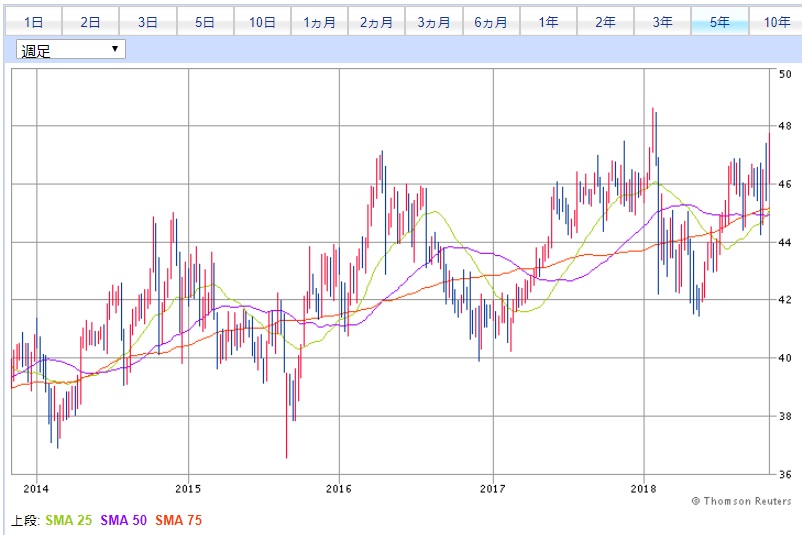The width and height of the screenshot is (802, 535).
Task: Click the 42 price axis label
Action: 785,300
